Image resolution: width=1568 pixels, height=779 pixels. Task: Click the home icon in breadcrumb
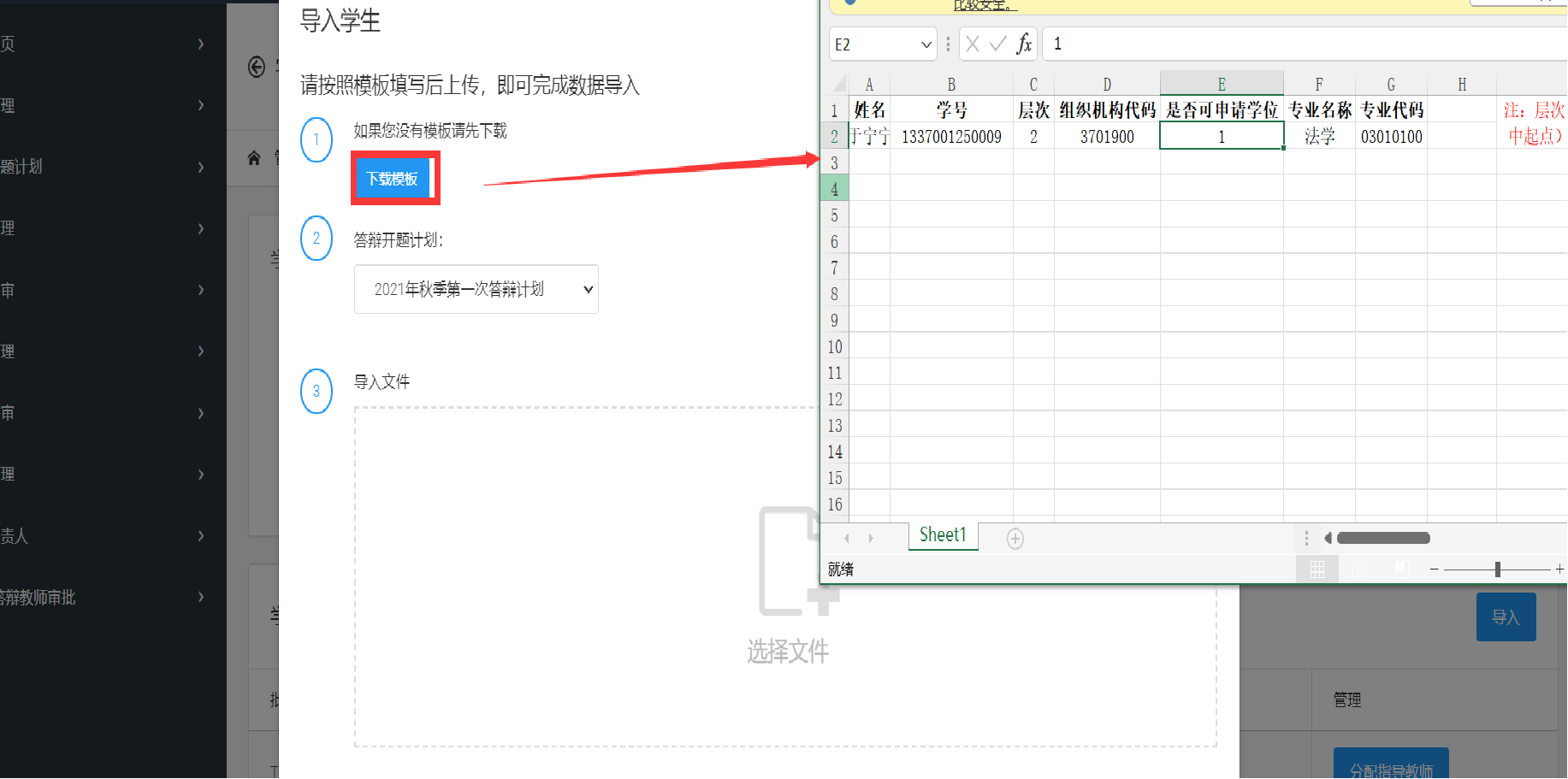tap(254, 157)
